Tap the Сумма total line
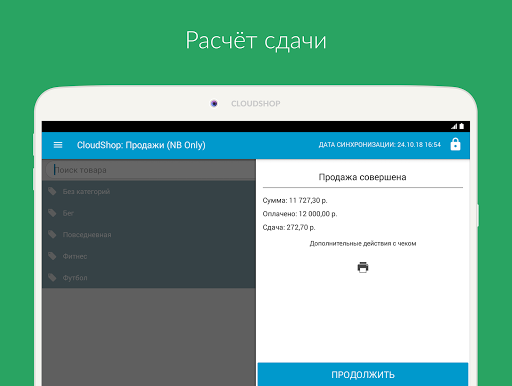The width and height of the screenshot is (512, 386). [295, 200]
